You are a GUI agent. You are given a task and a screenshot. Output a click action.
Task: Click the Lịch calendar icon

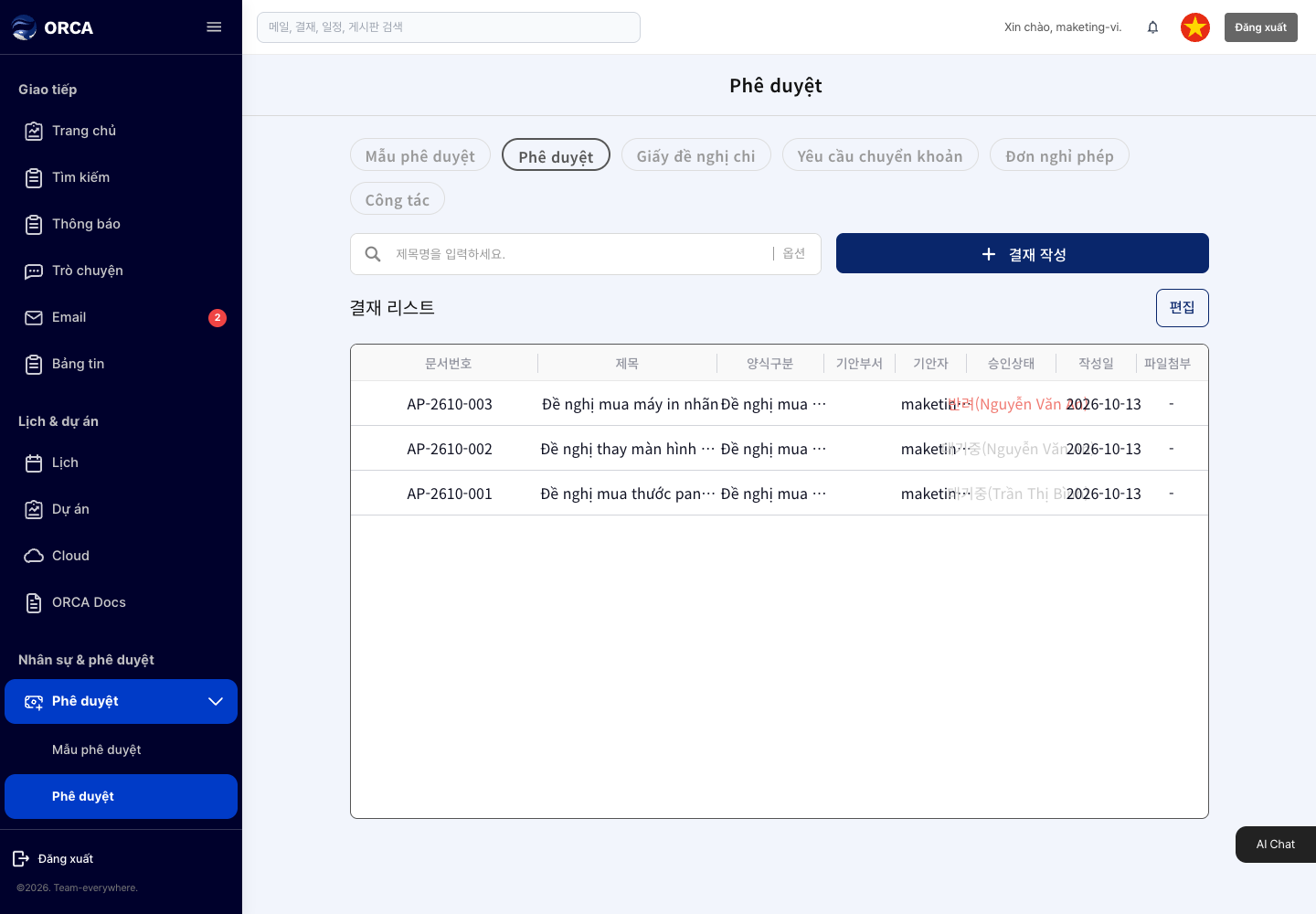pyautogui.click(x=34, y=463)
